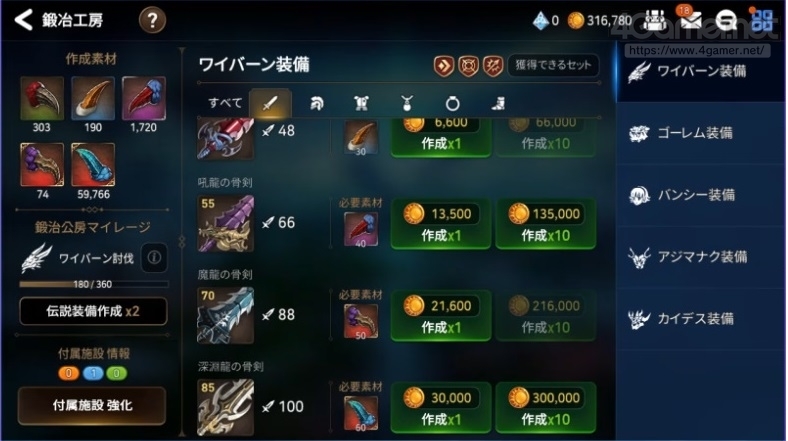Select the boots filter tab
This screenshot has width=788, height=441.
click(x=498, y=103)
